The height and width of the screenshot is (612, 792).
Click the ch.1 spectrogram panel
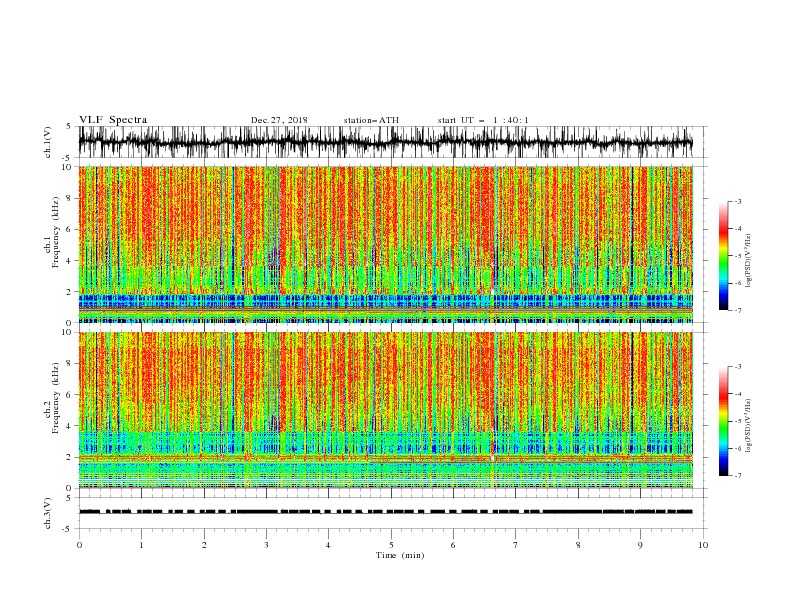385,244
